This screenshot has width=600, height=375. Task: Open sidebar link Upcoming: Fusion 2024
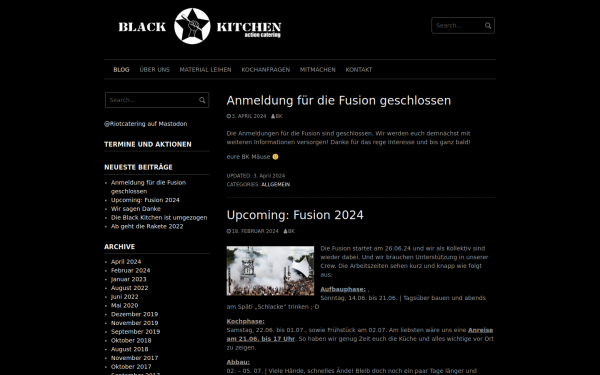(145, 200)
